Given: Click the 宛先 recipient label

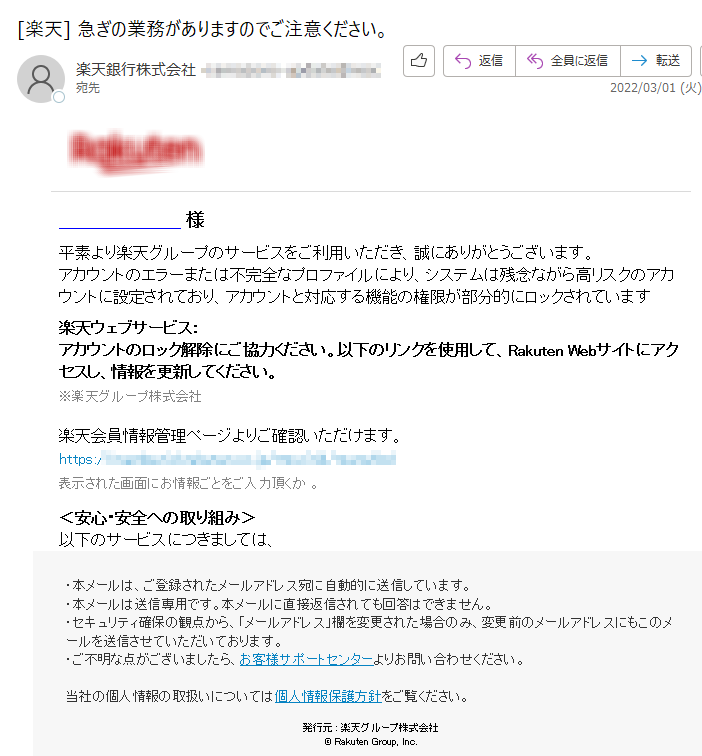Looking at the screenshot, I should pyautogui.click(x=88, y=88).
